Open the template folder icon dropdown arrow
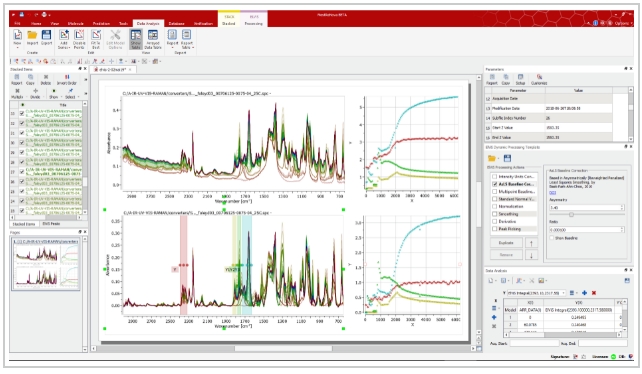Viewport: 642px width, 374px height. pos(498,159)
